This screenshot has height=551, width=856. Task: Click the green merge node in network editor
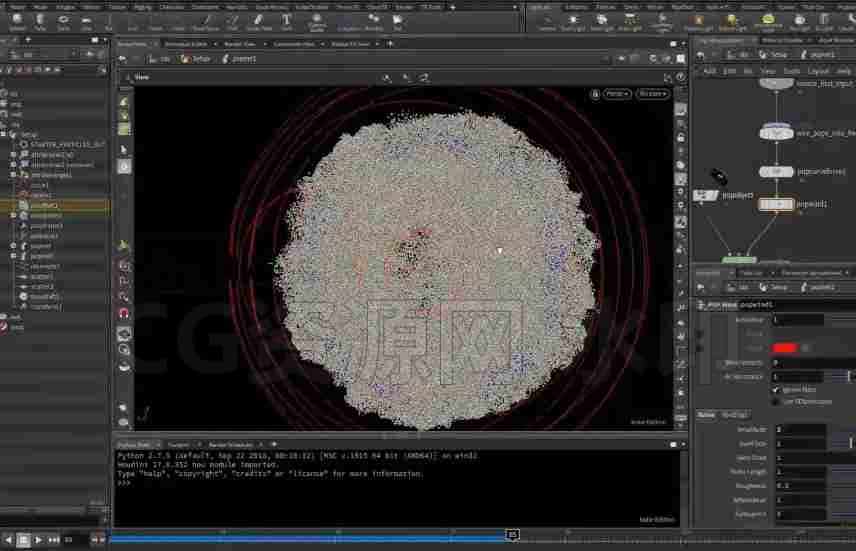739,259
